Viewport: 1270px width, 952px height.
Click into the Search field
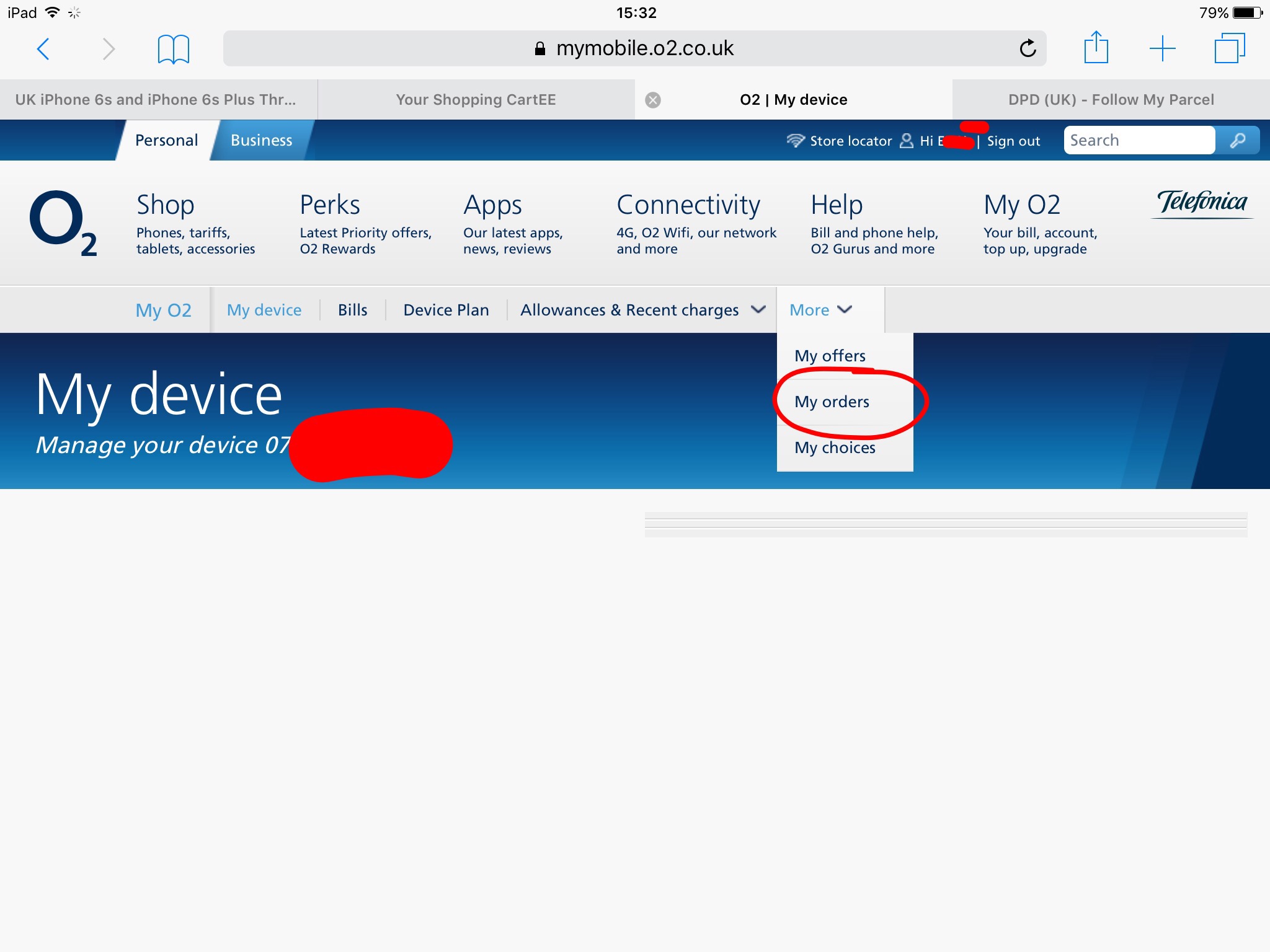click(1139, 140)
